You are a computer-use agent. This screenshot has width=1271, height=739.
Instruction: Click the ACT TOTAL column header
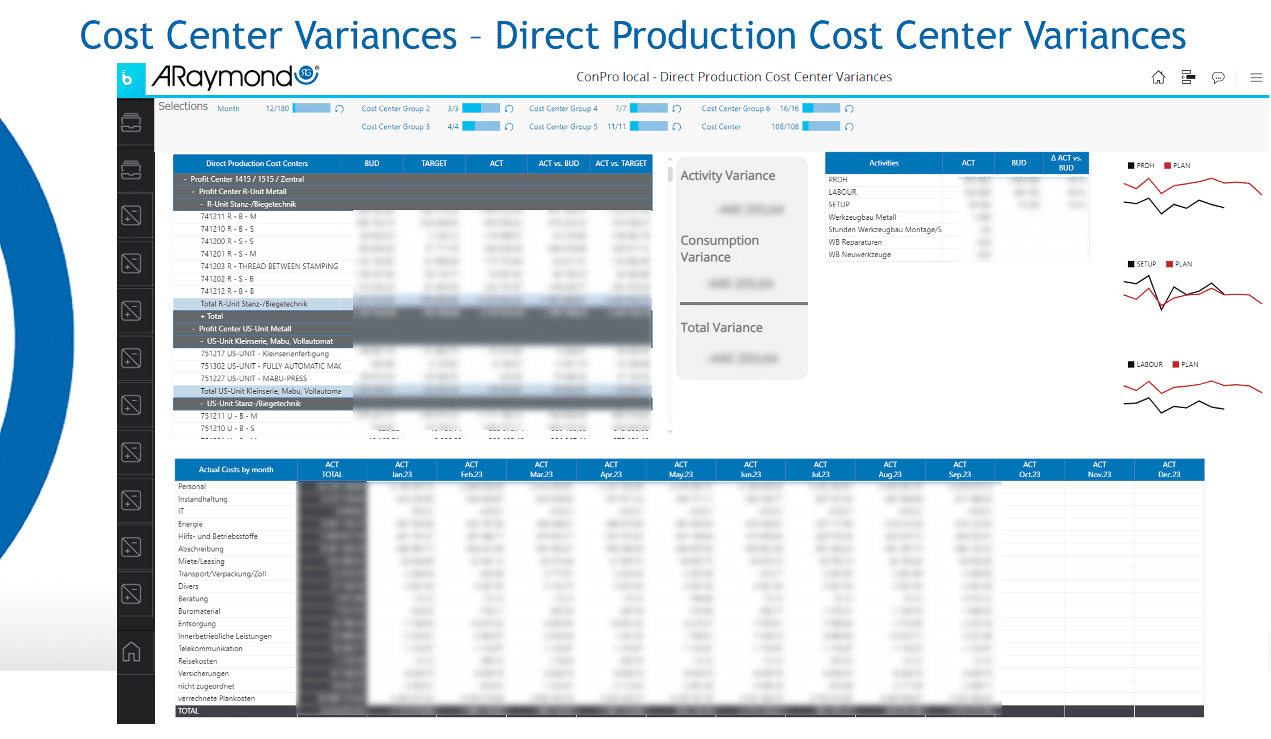(x=332, y=469)
